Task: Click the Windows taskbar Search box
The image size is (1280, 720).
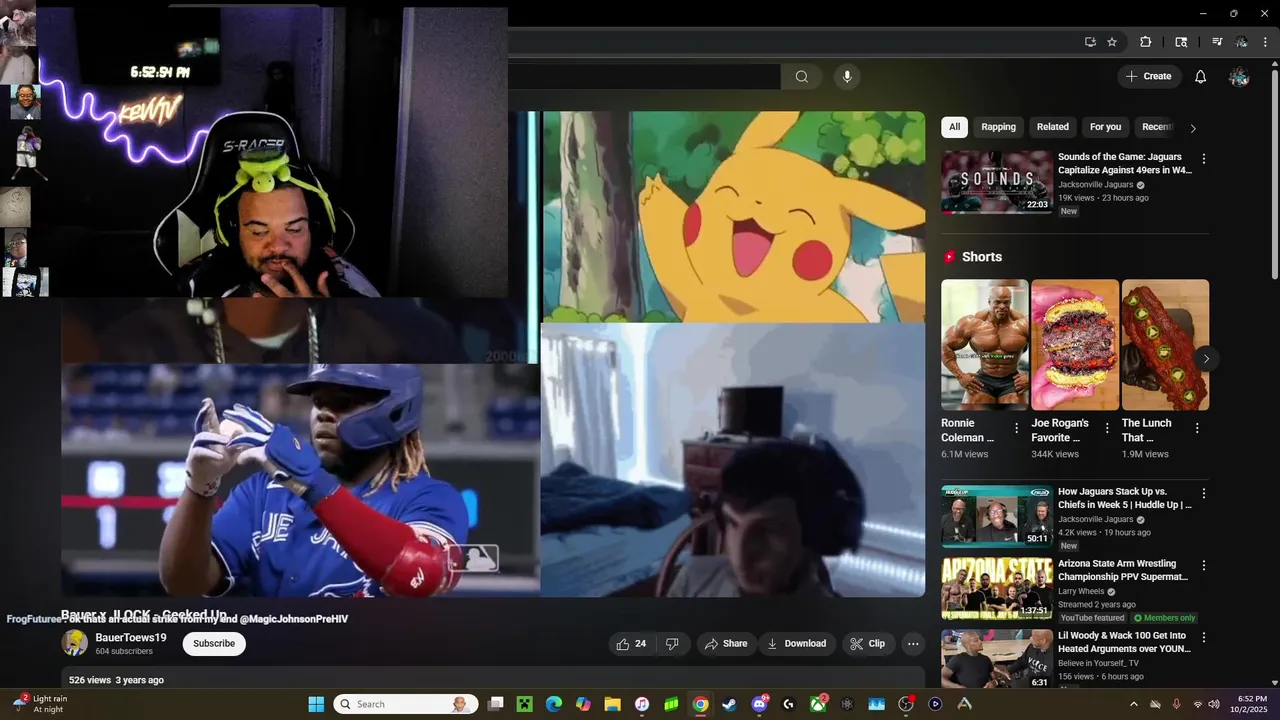Action: point(405,704)
